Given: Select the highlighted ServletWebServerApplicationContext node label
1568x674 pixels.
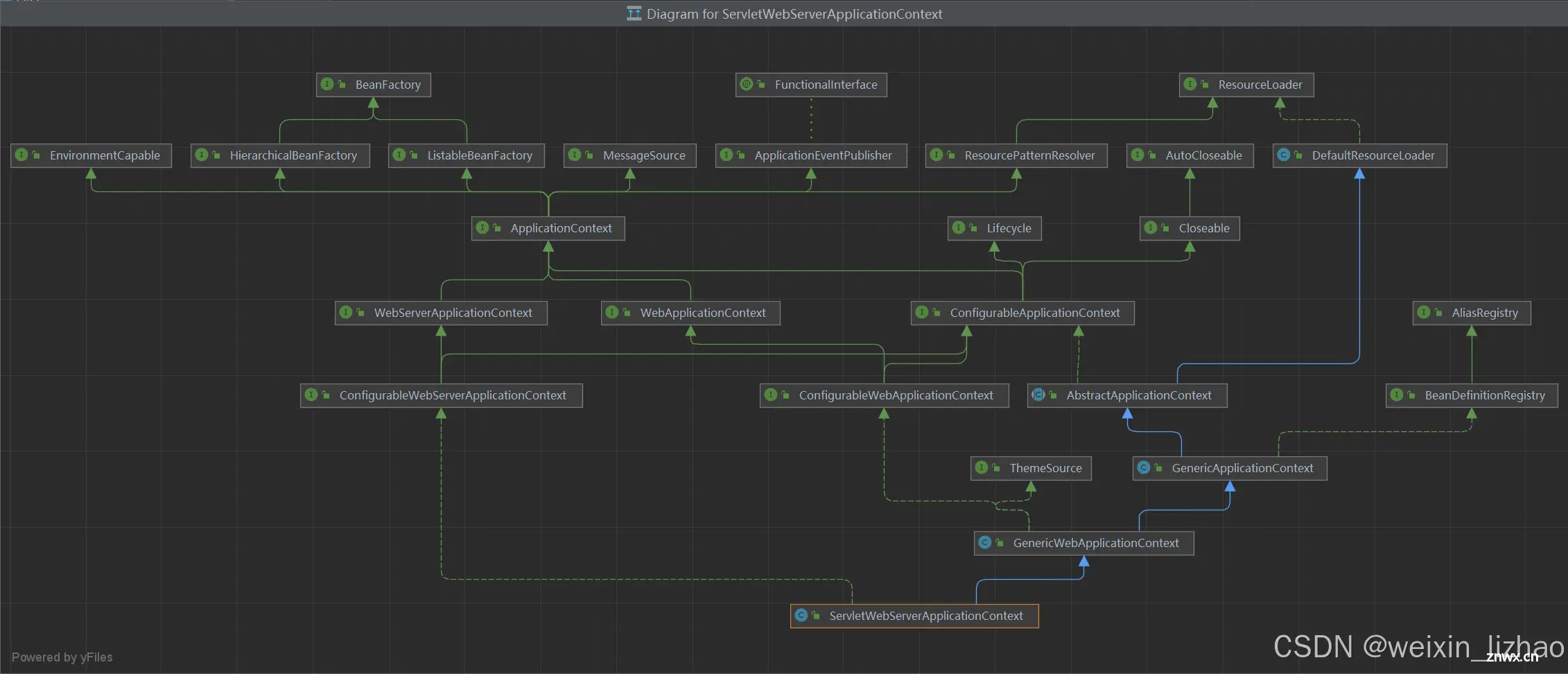Looking at the screenshot, I should pyautogui.click(x=926, y=616).
